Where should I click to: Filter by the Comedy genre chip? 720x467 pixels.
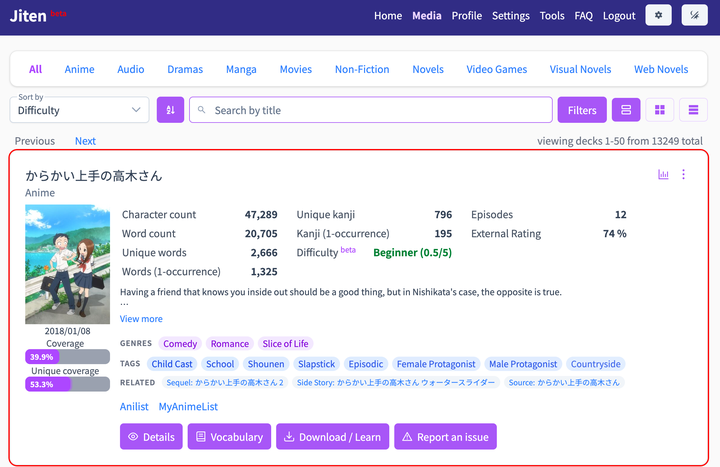coord(180,343)
